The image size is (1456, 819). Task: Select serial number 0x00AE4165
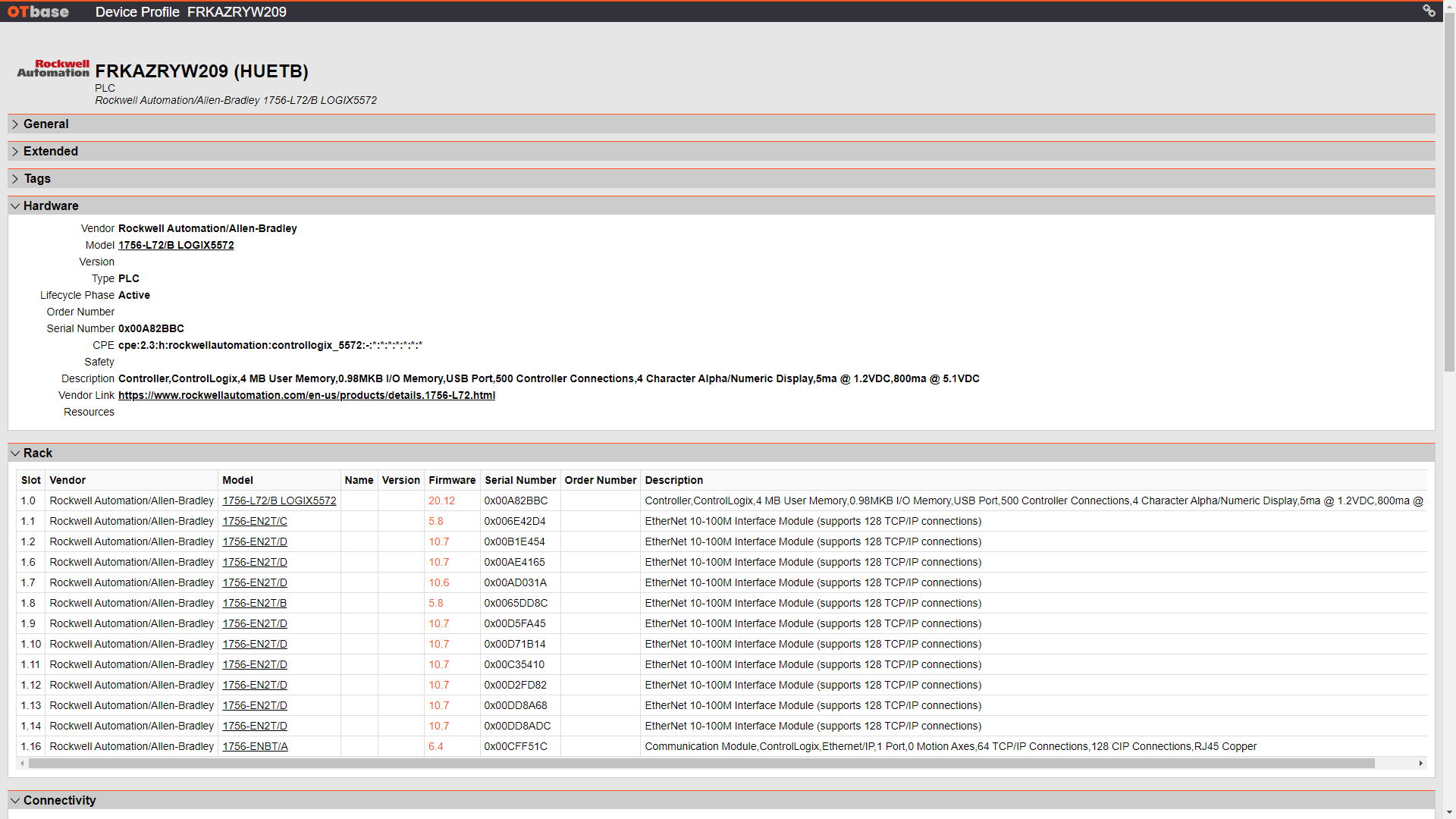(x=514, y=562)
